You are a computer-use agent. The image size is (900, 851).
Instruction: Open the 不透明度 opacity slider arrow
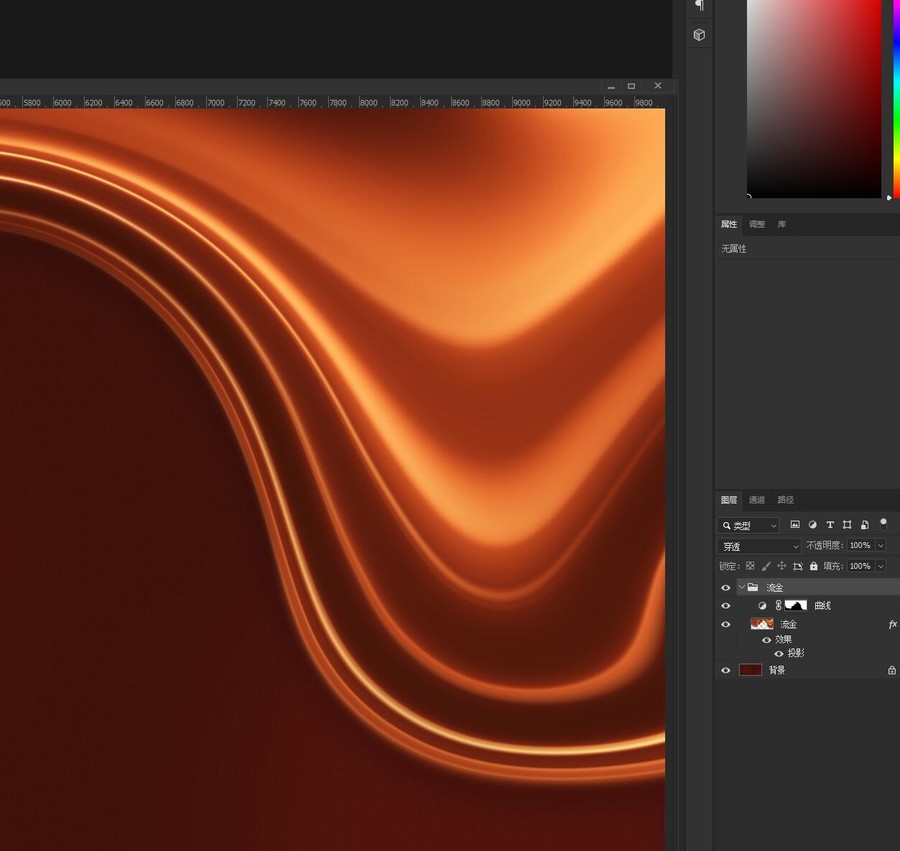pyautogui.click(x=880, y=545)
